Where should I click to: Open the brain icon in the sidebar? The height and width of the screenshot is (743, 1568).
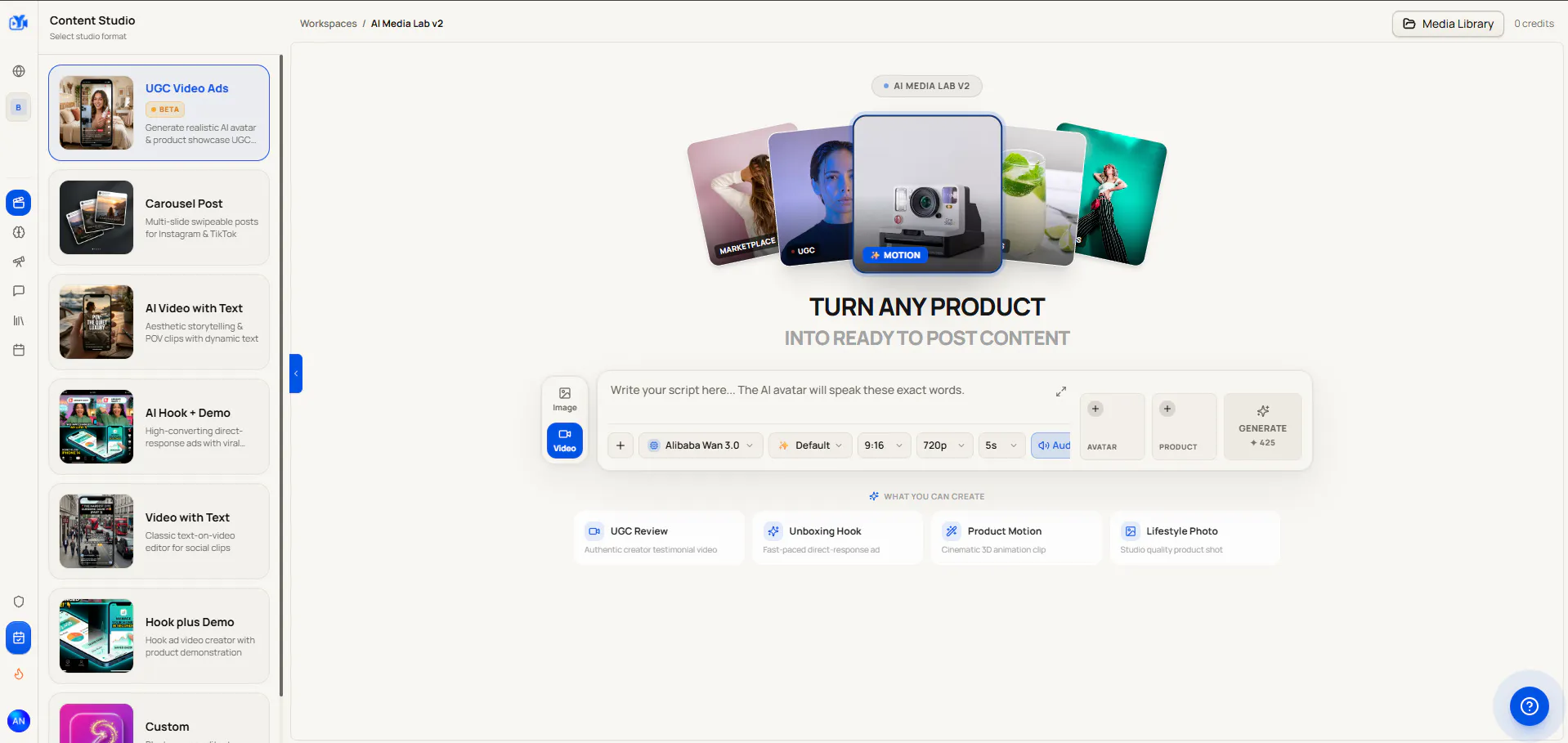coord(19,232)
